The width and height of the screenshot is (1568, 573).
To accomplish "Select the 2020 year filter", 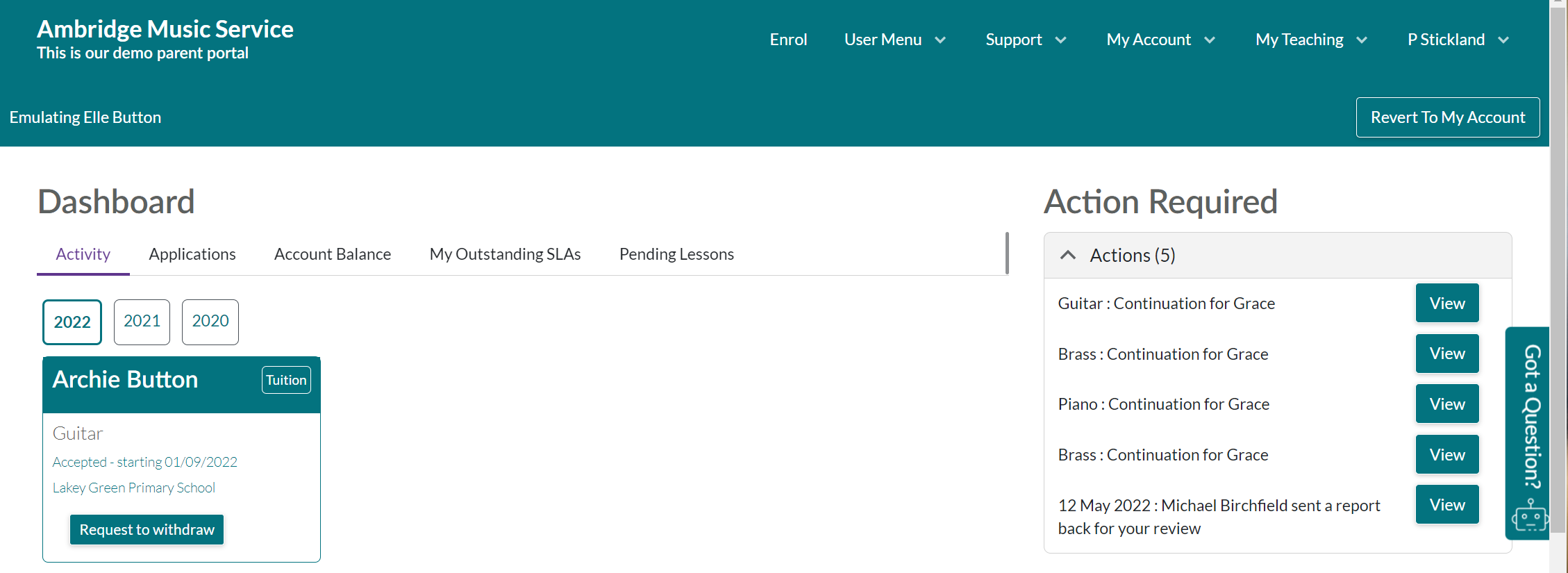I will [210, 322].
